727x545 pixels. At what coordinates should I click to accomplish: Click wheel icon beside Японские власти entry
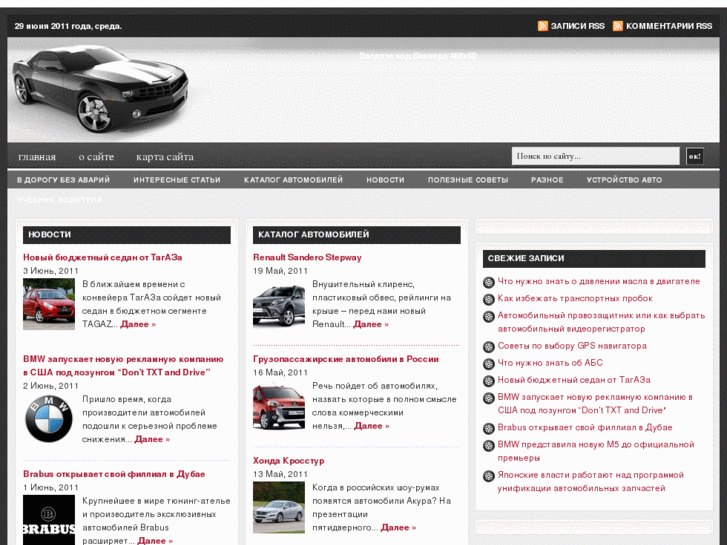[489, 476]
